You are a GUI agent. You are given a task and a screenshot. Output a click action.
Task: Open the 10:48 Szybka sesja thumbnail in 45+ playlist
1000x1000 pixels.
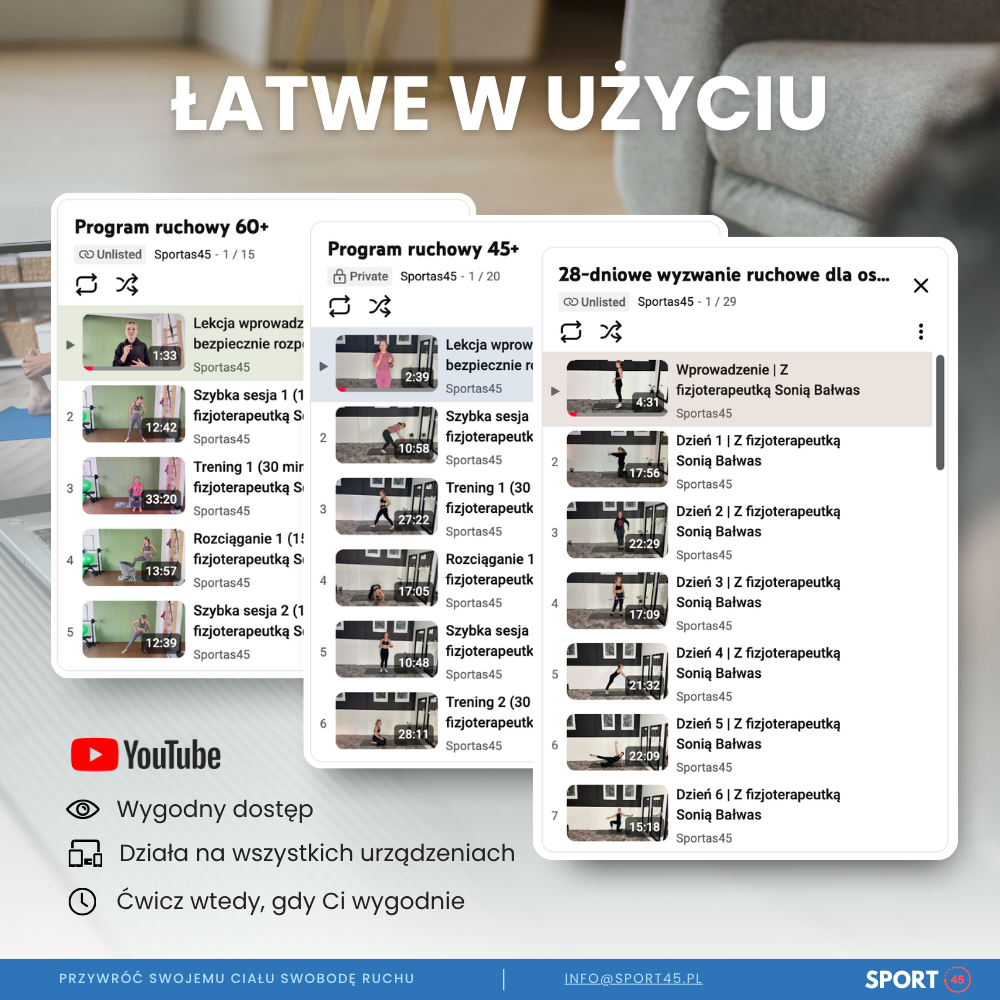coord(386,649)
